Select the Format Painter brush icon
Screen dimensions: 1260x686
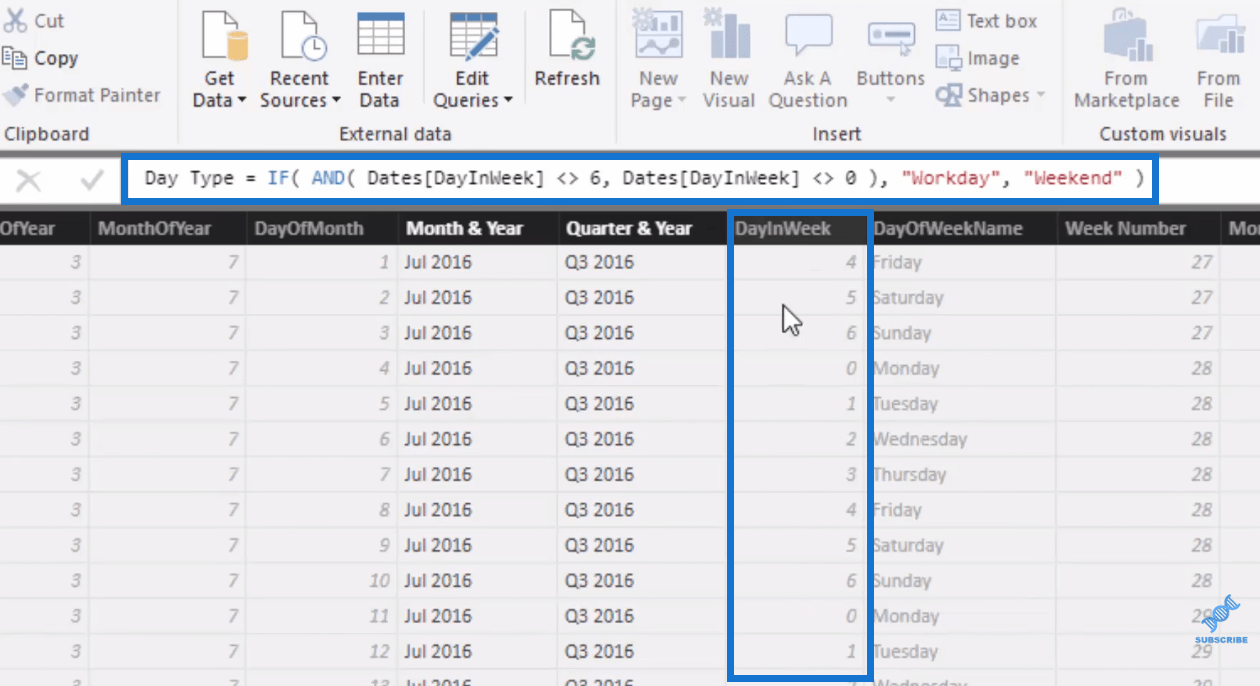(15, 96)
